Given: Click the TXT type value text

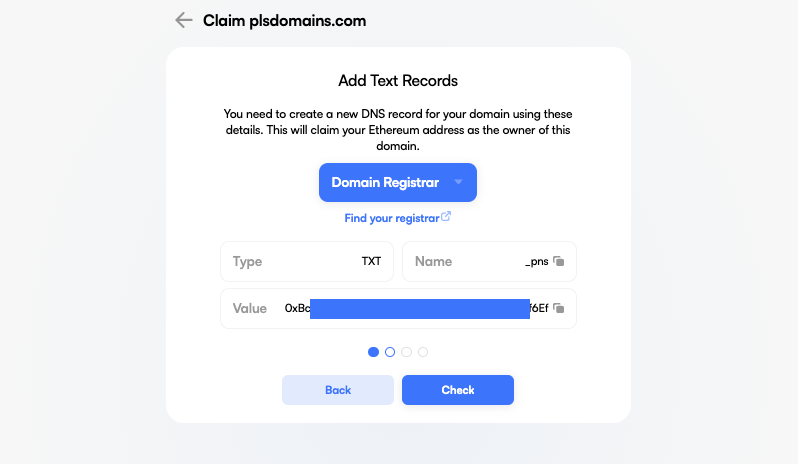Looking at the screenshot, I should tap(371, 261).
